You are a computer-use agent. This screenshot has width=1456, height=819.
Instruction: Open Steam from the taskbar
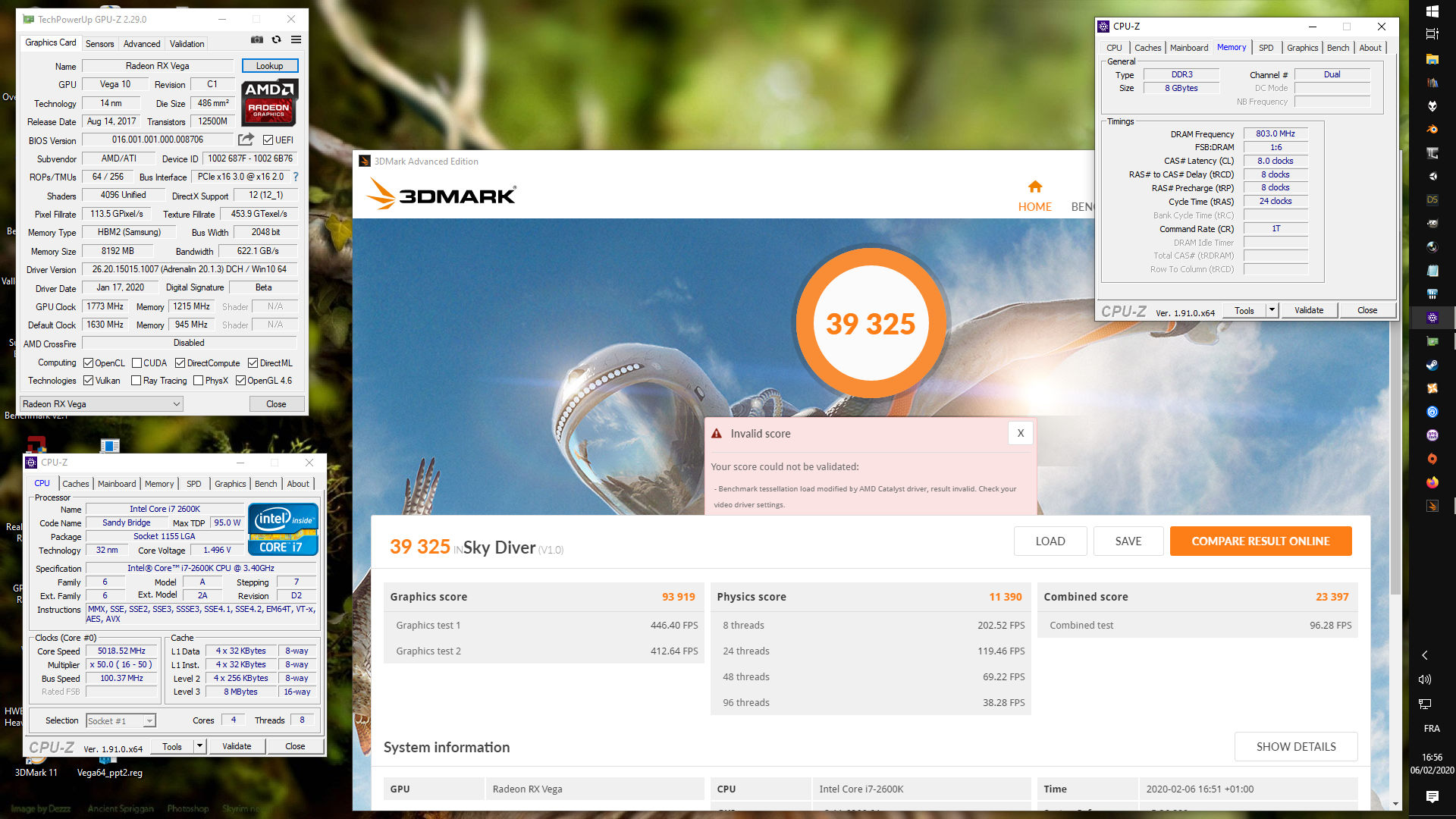coord(1432,365)
